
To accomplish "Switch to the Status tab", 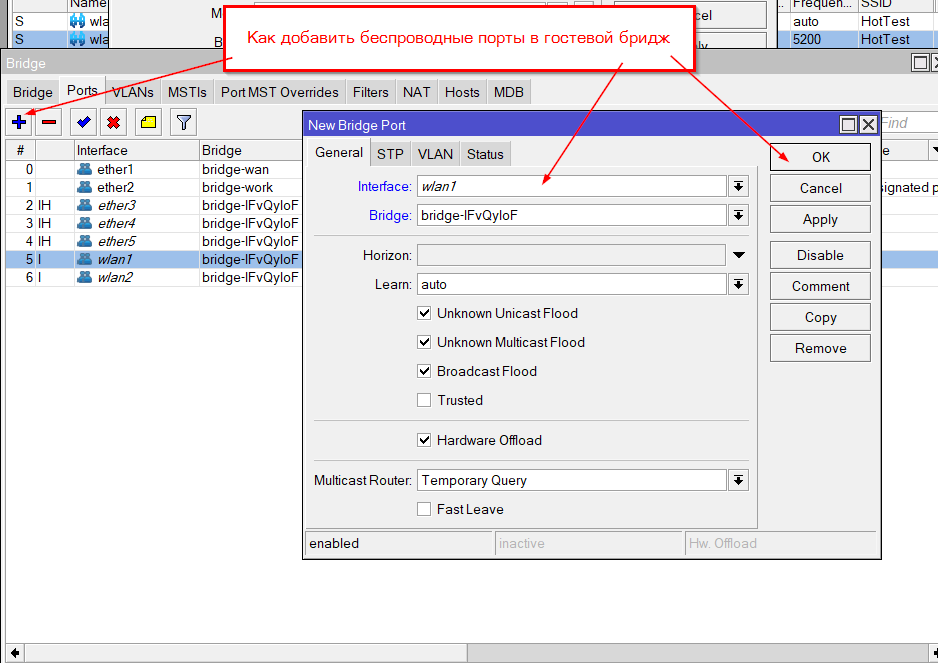I will pos(485,154).
